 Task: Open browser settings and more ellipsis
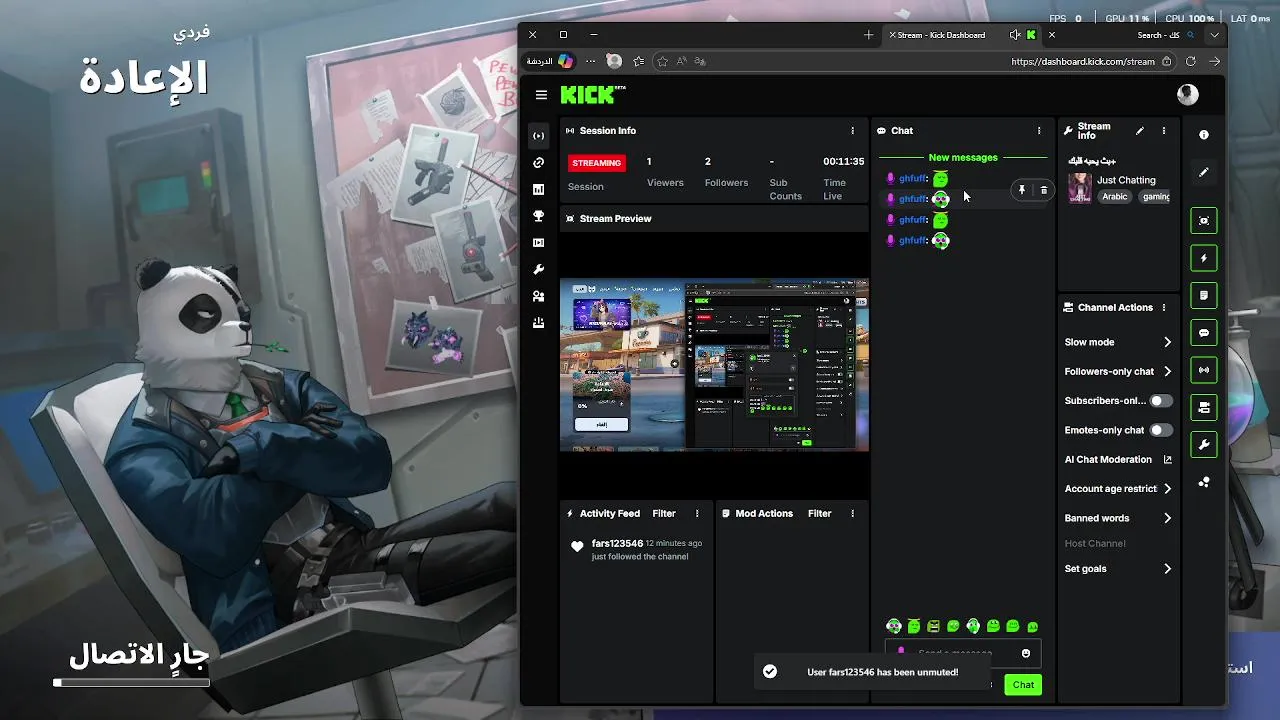pos(590,61)
